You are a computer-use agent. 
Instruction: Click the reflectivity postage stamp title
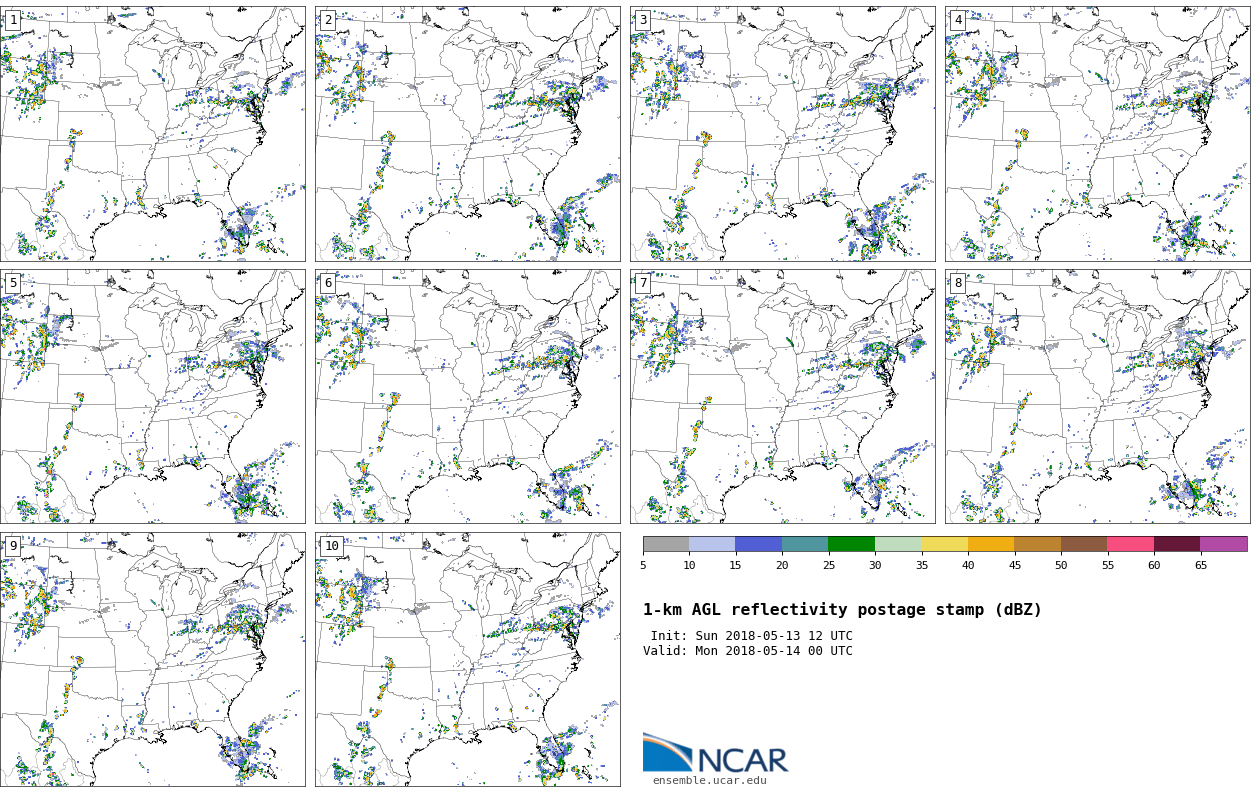pyautogui.click(x=842, y=610)
